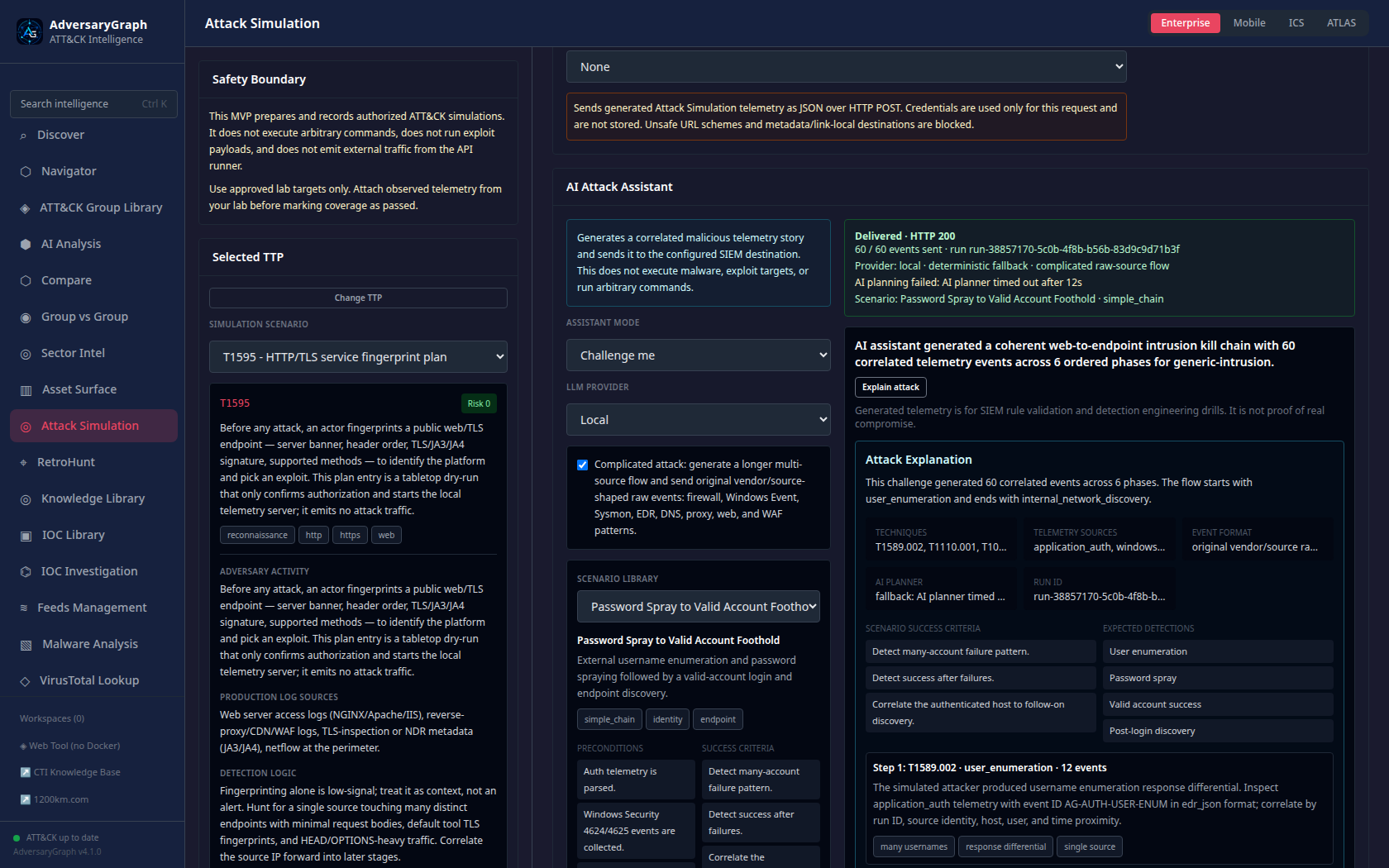1389x868 pixels.
Task: Click the Asset Surface icon
Action: (26, 390)
